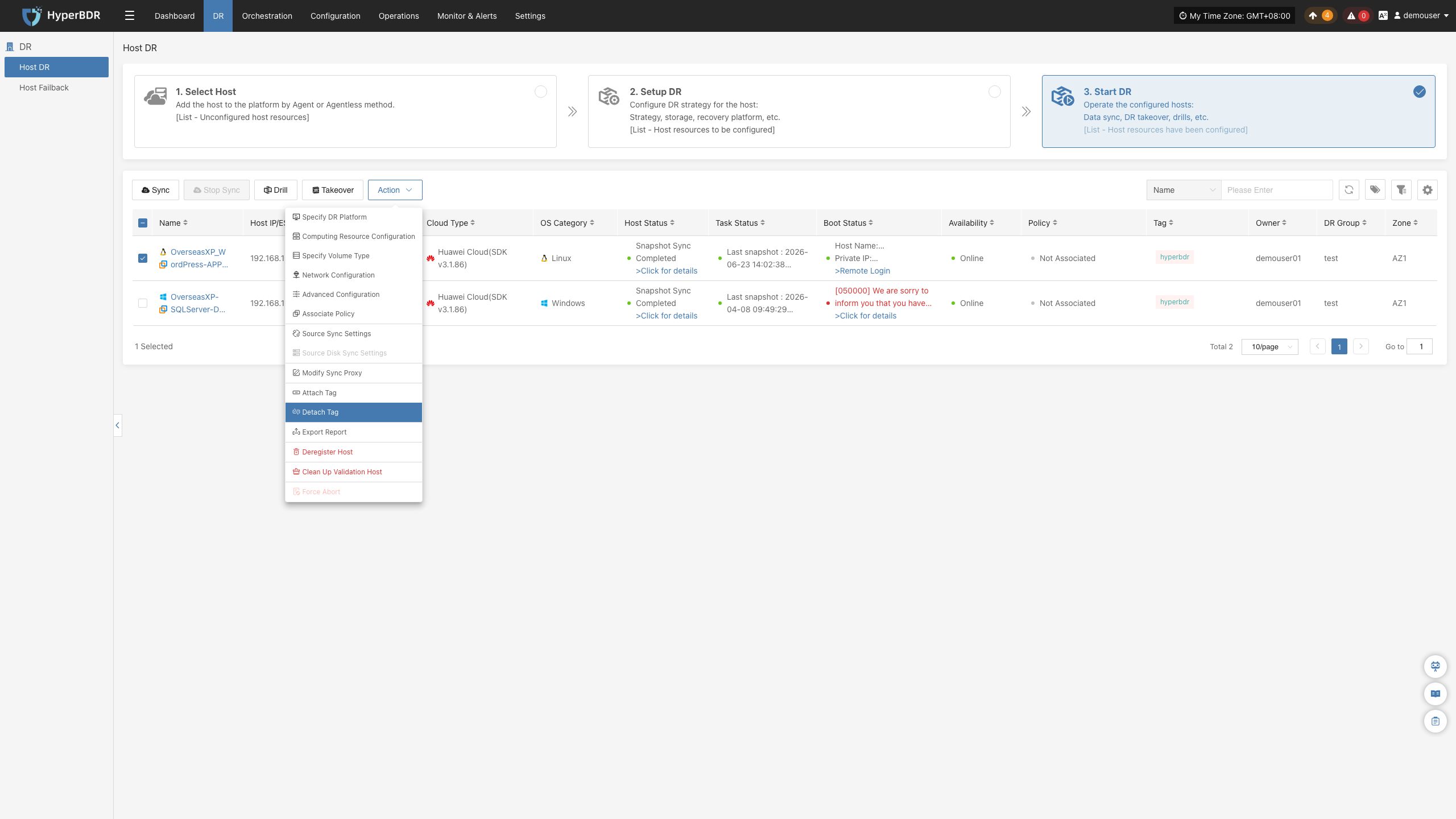Click the demouser profile icon
The image size is (1456, 819).
1397,16
